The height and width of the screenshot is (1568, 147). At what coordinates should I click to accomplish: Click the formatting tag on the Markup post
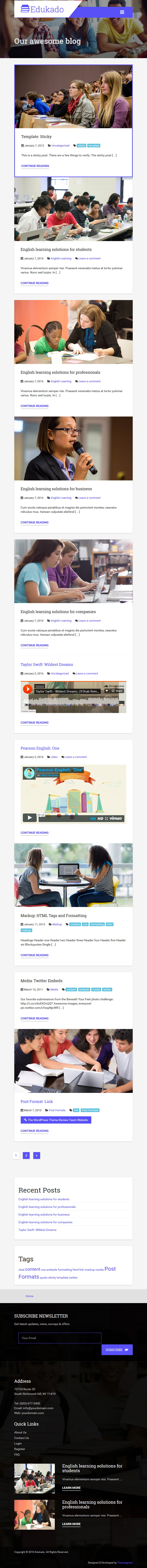coord(97,924)
